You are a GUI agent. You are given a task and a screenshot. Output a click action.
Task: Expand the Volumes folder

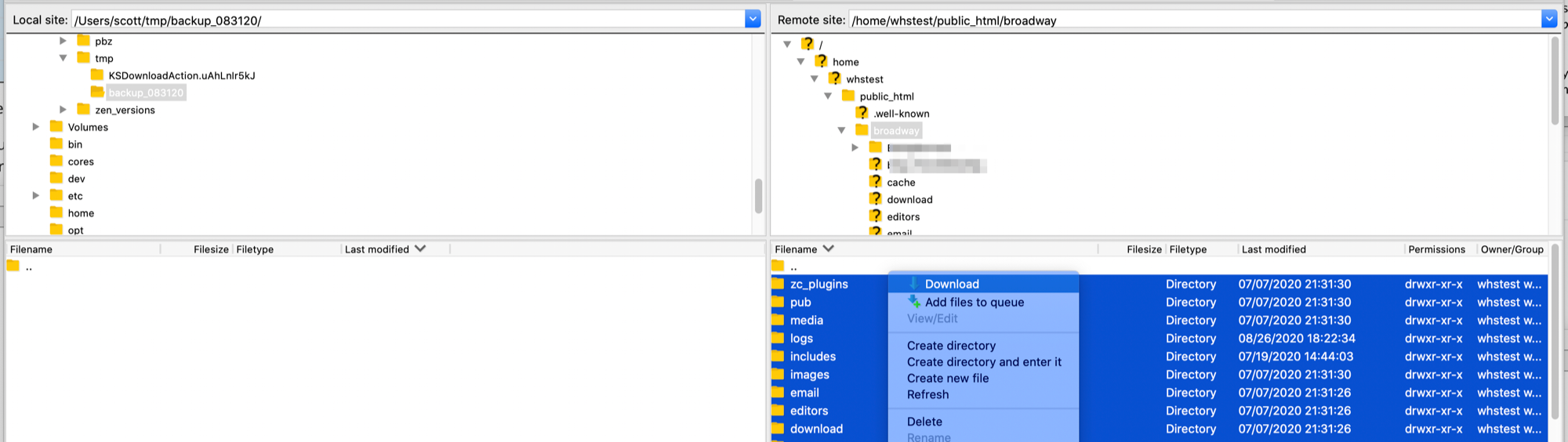point(35,127)
